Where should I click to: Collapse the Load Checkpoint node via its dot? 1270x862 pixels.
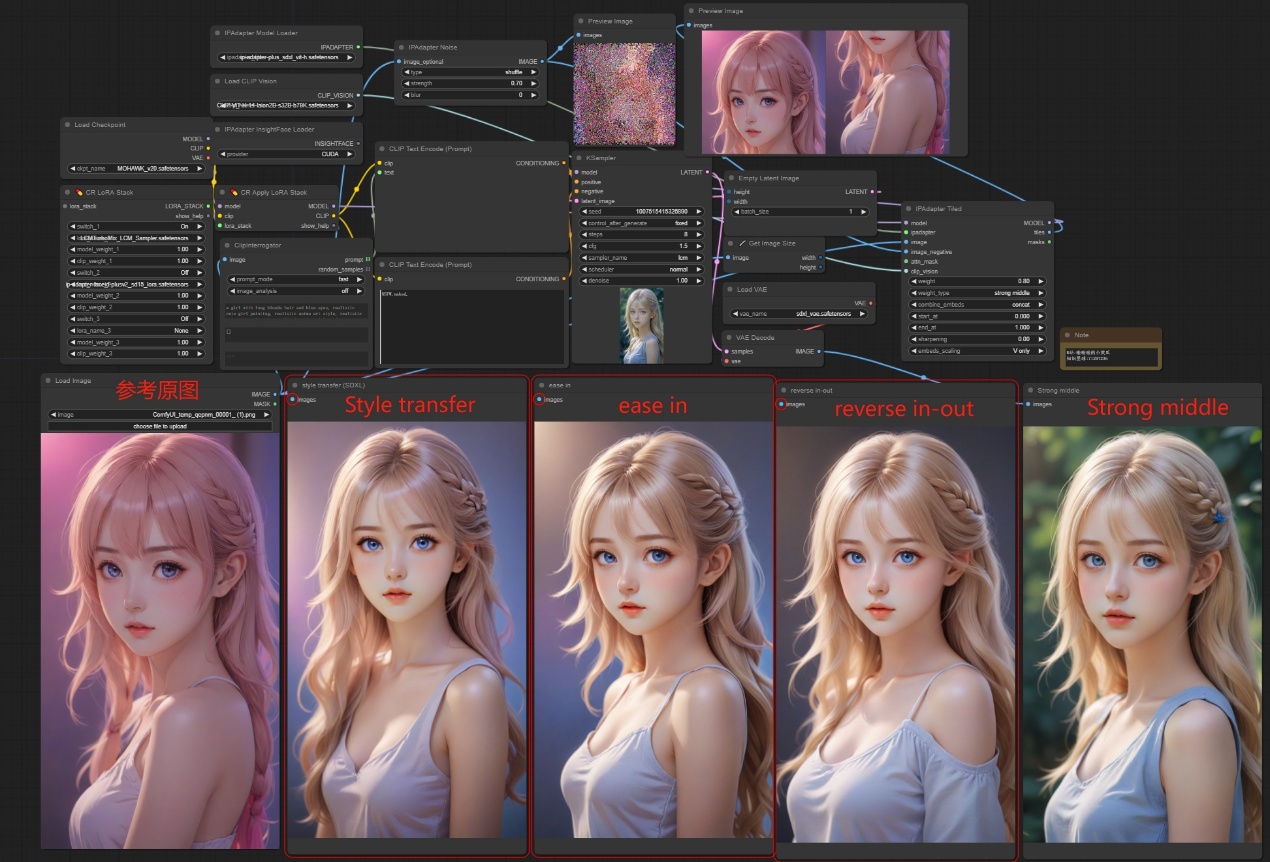coord(68,125)
